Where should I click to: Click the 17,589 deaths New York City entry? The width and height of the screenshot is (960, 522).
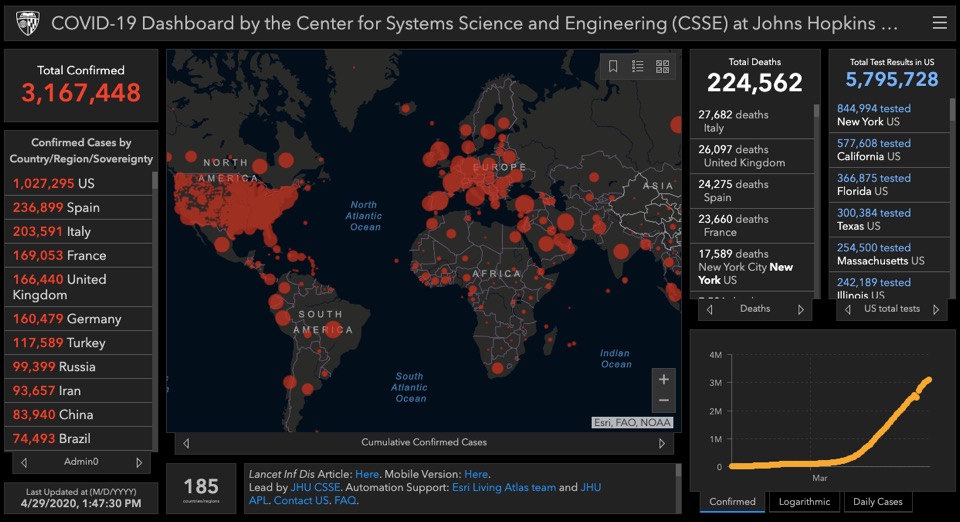tap(752, 267)
